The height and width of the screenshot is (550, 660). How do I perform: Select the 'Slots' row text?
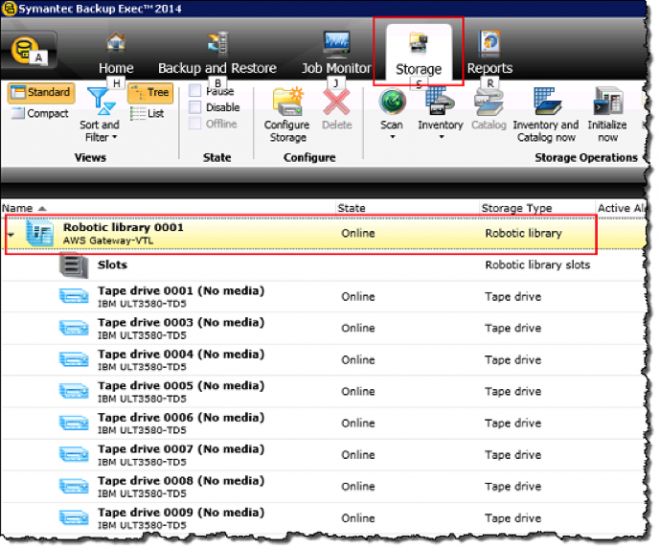[112, 265]
